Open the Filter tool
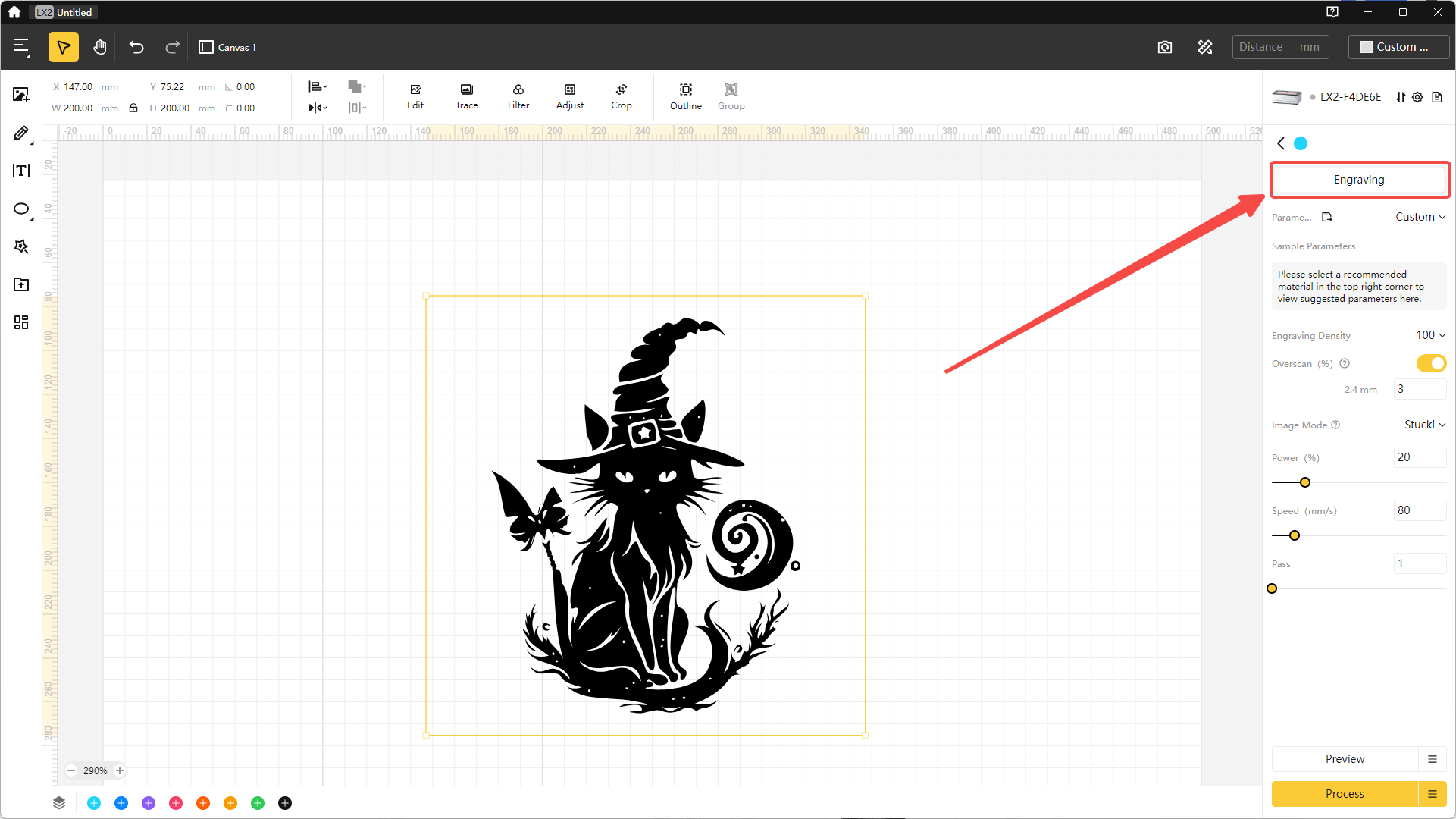The width and height of the screenshot is (1456, 819). [518, 96]
